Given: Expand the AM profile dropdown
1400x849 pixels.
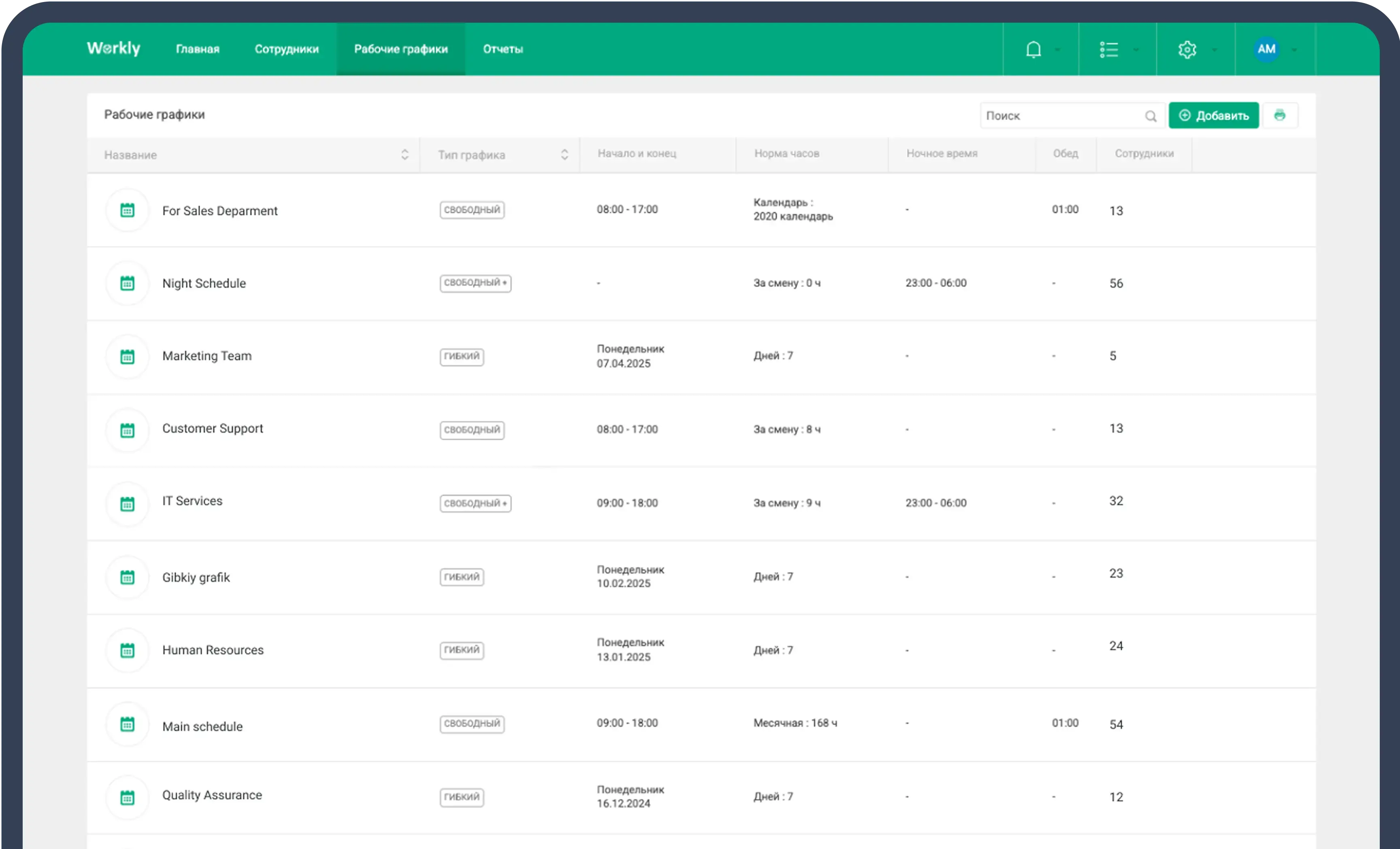Looking at the screenshot, I should coord(1294,49).
